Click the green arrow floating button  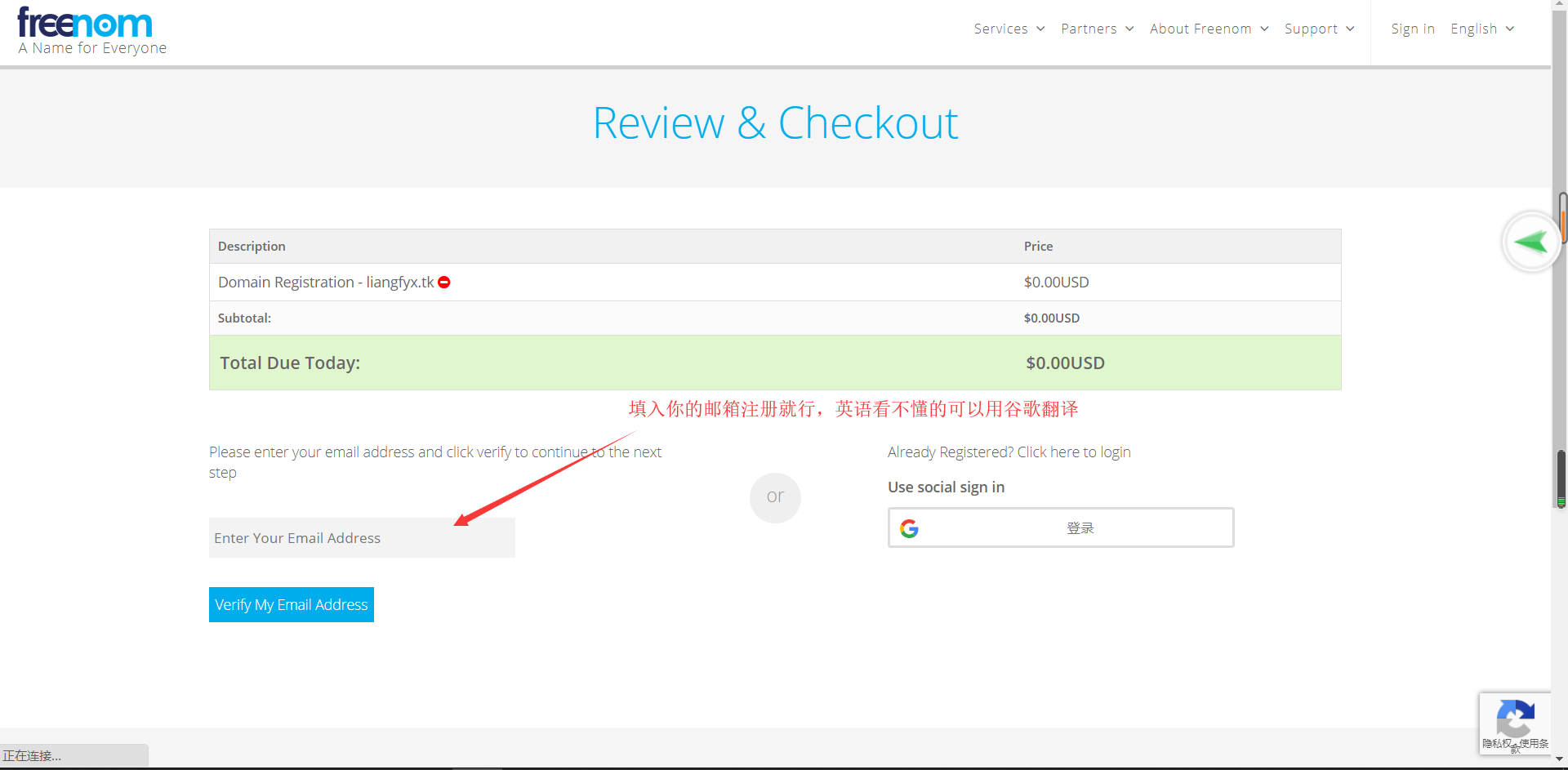pyautogui.click(x=1530, y=242)
